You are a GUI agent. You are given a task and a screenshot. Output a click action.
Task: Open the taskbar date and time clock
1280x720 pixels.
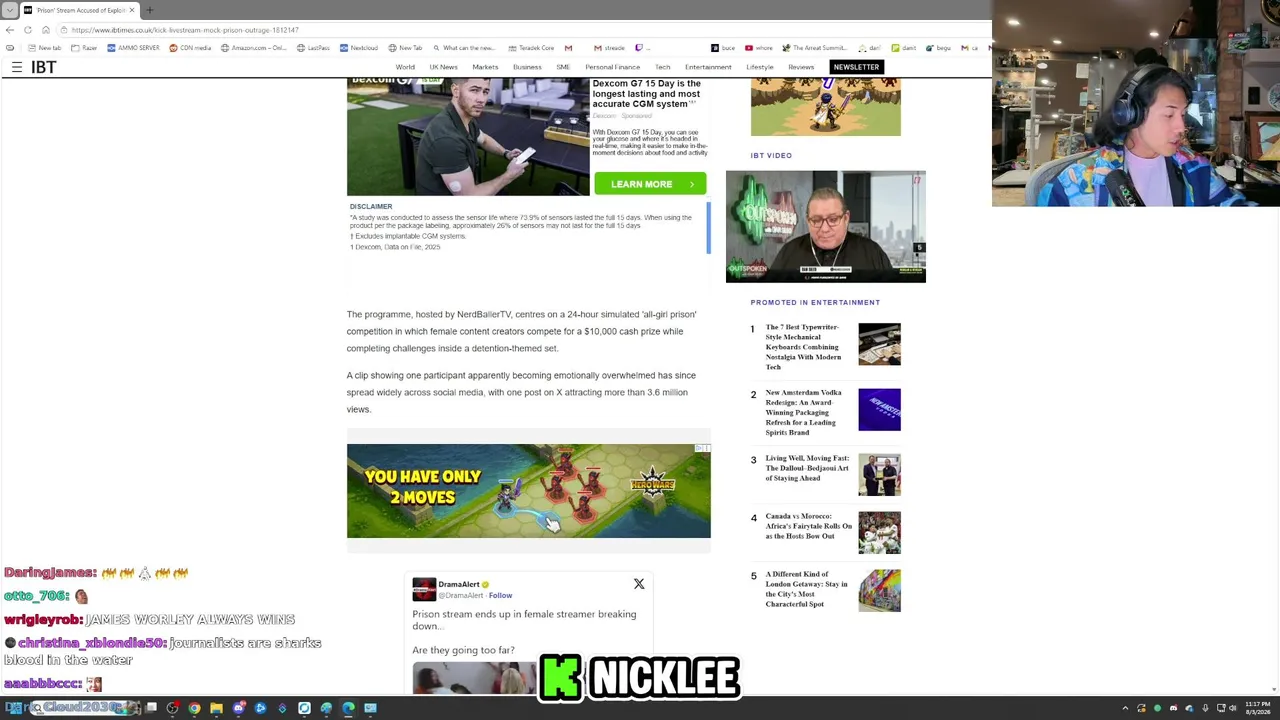pos(1257,708)
